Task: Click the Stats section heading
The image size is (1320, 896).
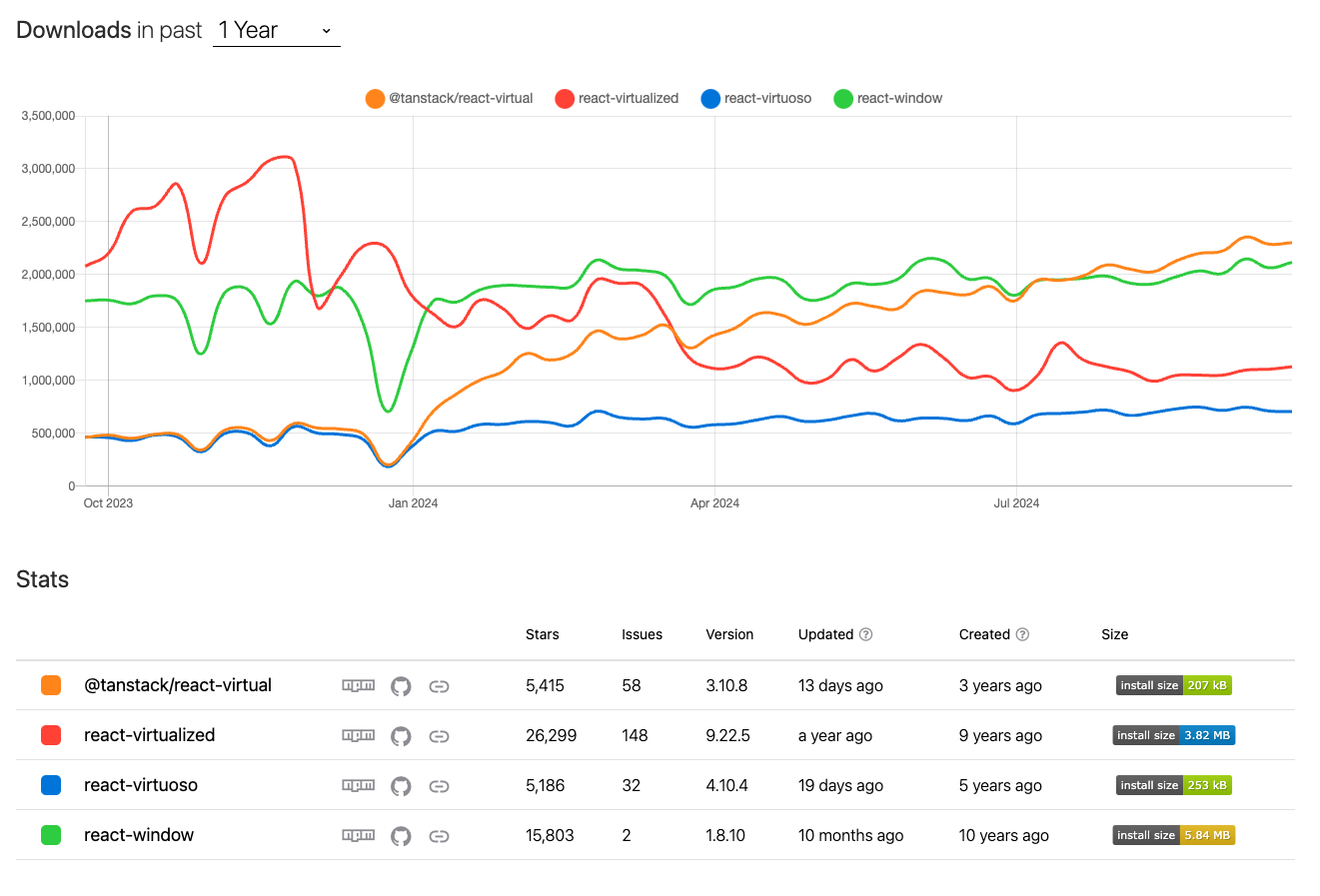Action: pyautogui.click(x=43, y=579)
